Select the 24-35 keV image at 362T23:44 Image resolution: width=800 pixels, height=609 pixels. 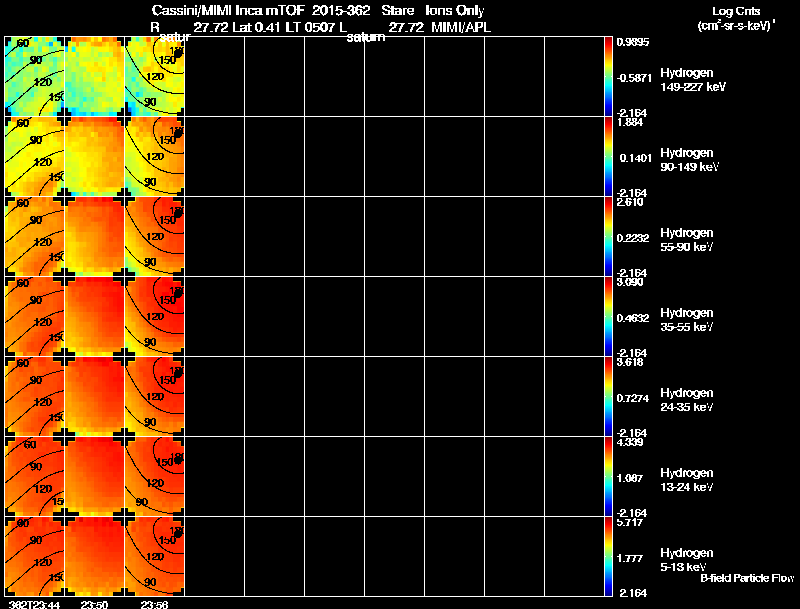(35, 397)
